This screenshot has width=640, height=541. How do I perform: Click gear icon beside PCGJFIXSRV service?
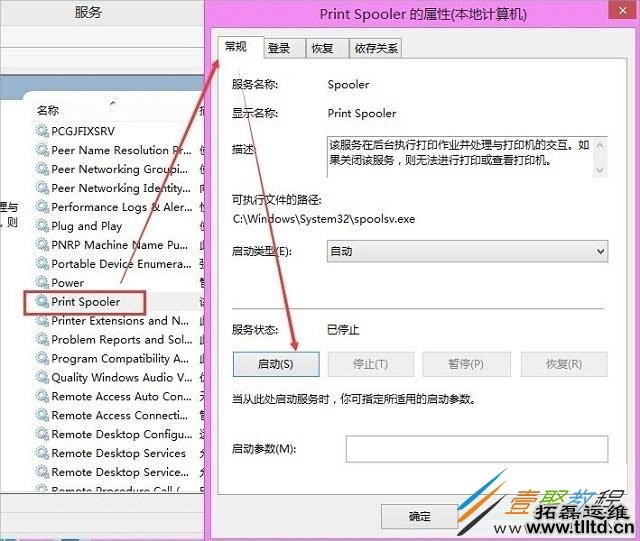point(42,131)
